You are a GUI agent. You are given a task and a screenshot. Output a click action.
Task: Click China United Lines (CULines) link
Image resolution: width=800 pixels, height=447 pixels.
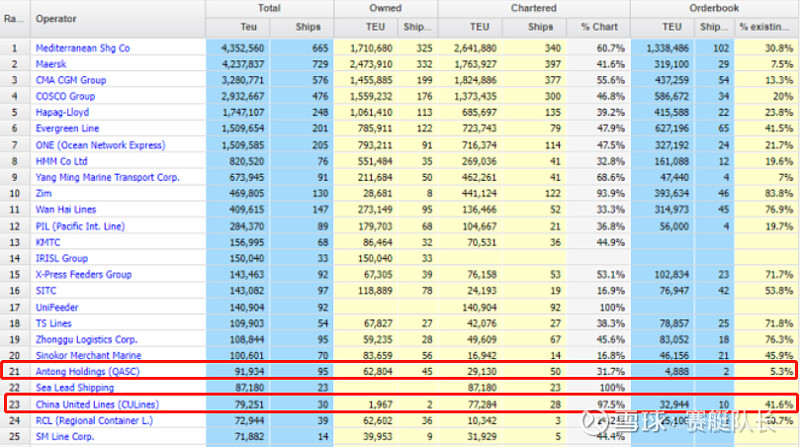click(x=96, y=404)
